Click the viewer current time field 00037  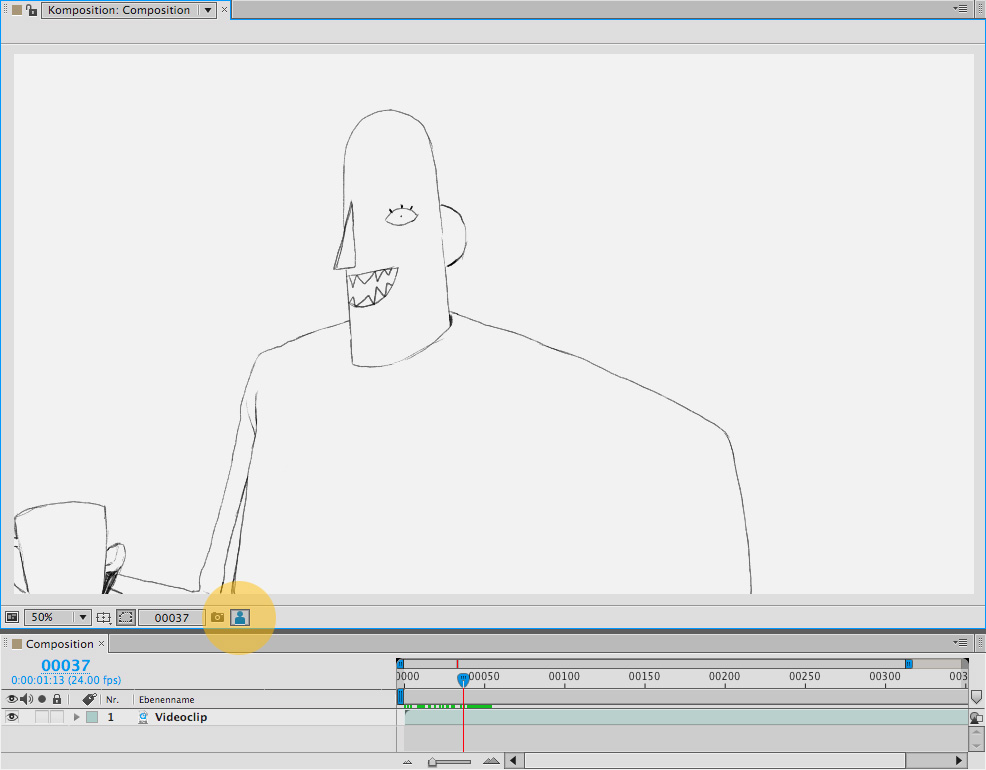click(171, 618)
